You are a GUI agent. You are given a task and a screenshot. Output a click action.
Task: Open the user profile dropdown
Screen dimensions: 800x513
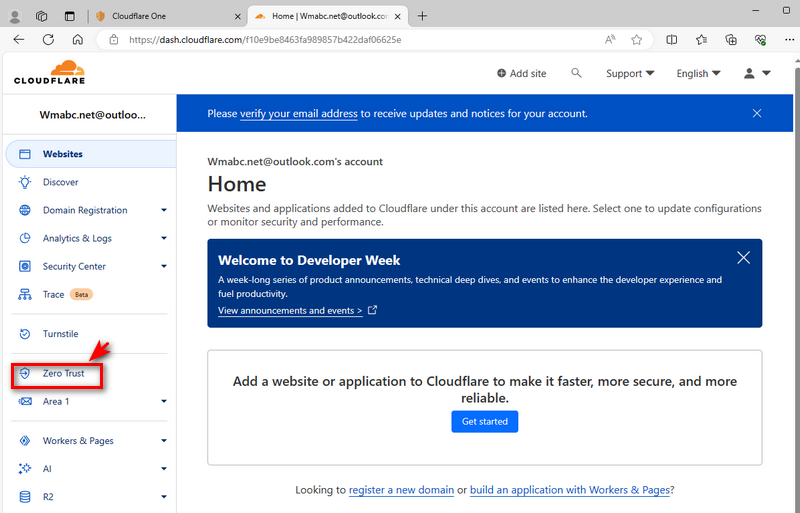(757, 74)
